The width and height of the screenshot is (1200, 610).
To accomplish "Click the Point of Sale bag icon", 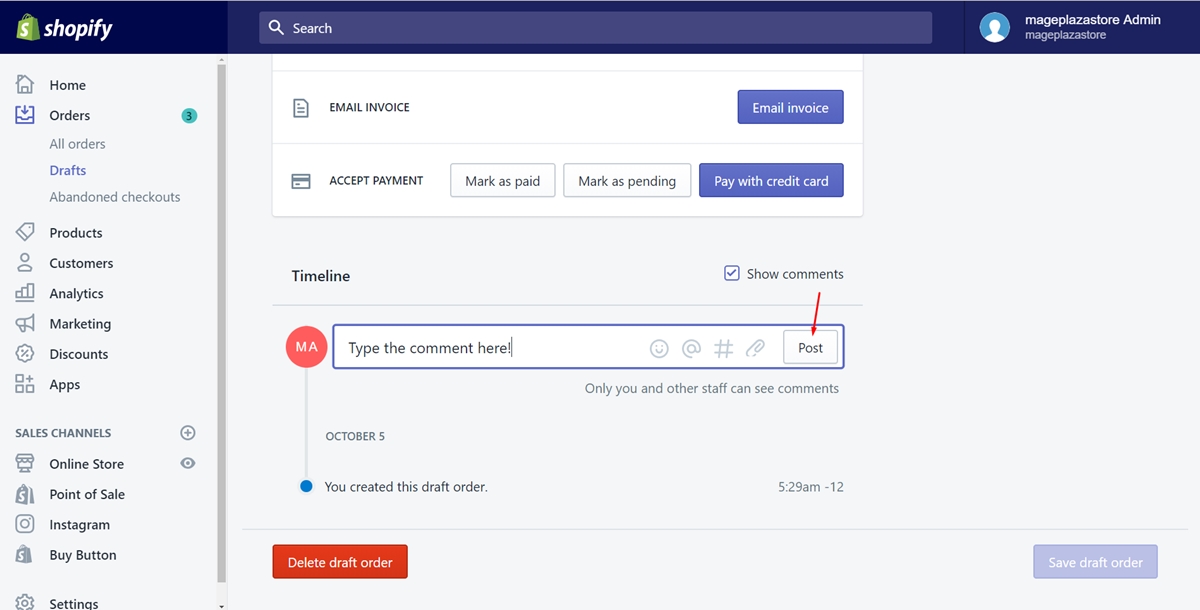I will pos(25,494).
